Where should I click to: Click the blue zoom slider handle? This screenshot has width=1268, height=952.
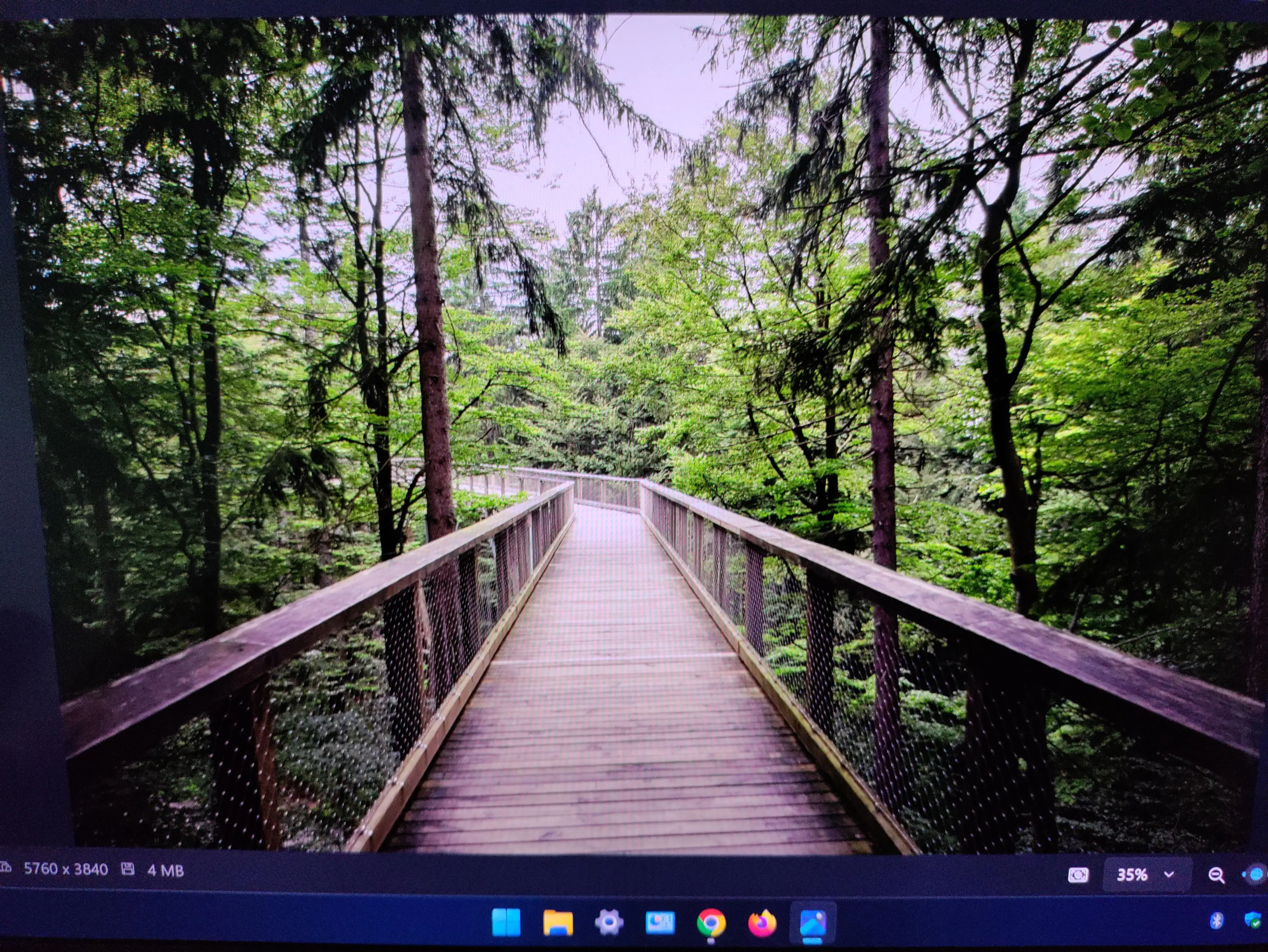[x=1256, y=875]
